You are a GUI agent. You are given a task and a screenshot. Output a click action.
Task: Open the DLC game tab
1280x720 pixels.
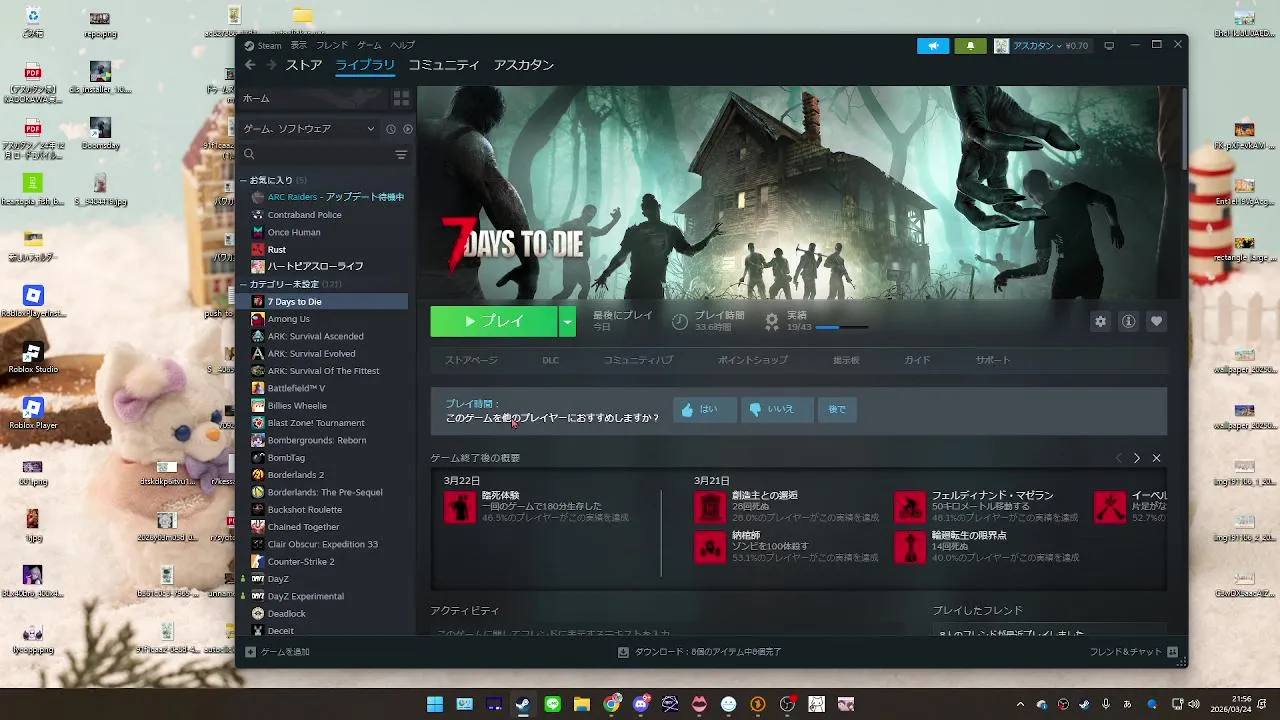(x=551, y=360)
